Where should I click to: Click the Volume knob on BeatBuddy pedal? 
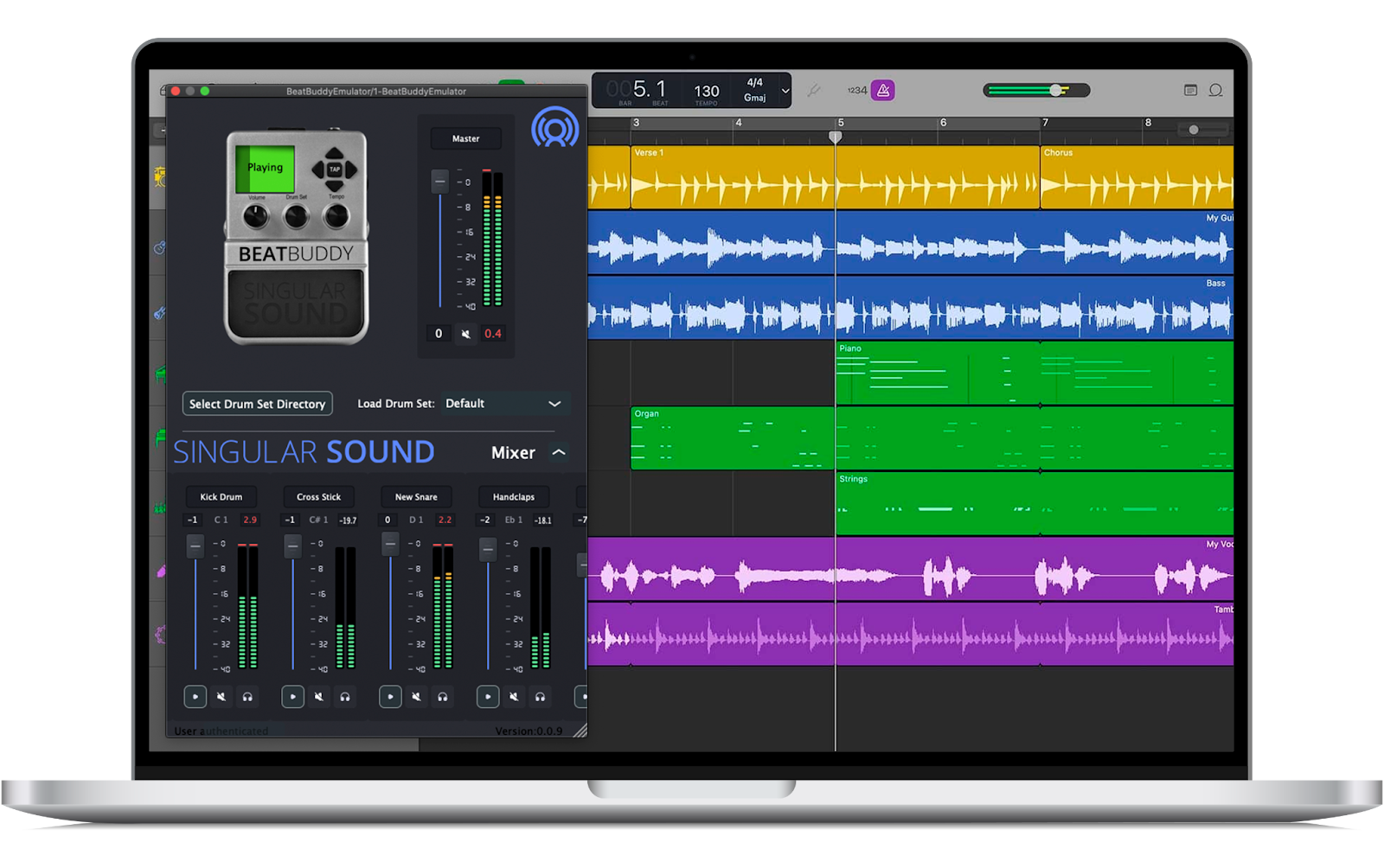click(x=256, y=216)
